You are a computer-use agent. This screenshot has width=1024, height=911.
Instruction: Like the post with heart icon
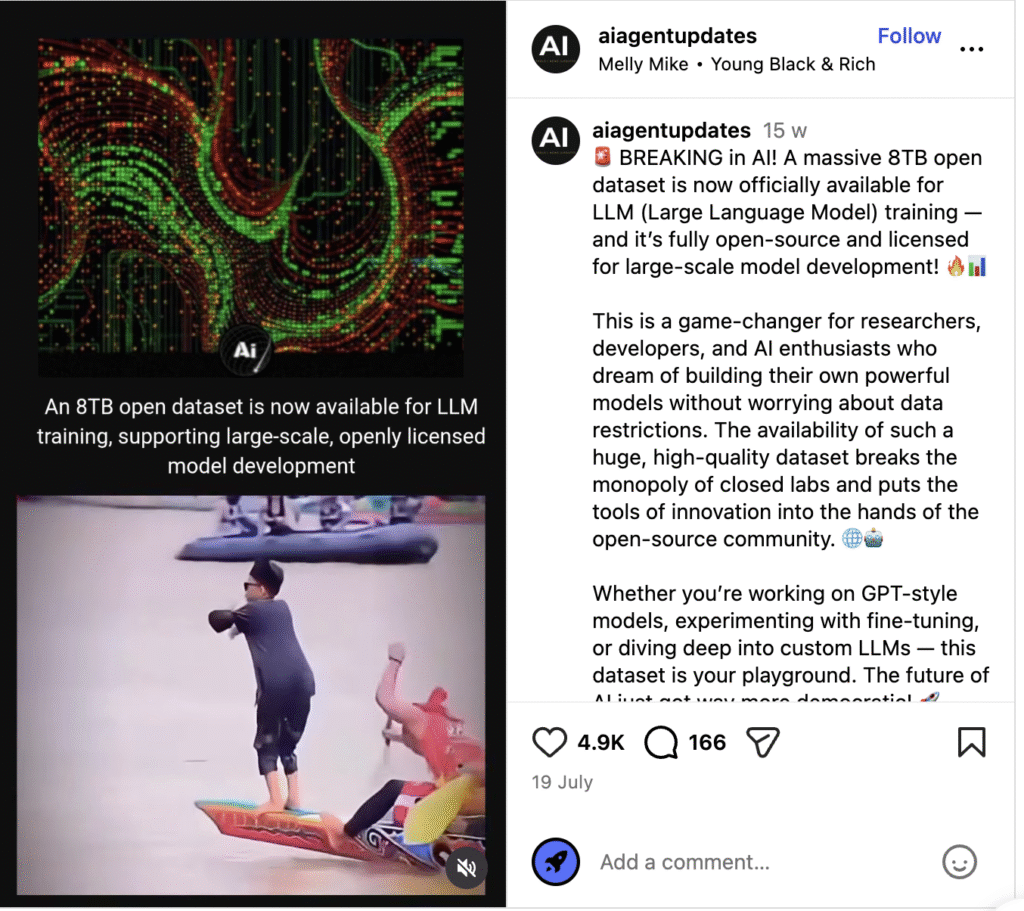pos(549,743)
